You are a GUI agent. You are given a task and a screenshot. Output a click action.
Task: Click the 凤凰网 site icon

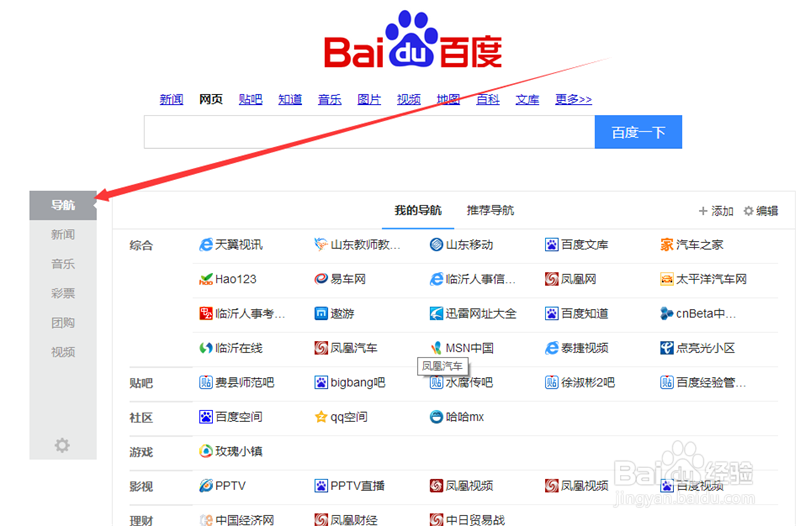point(552,279)
